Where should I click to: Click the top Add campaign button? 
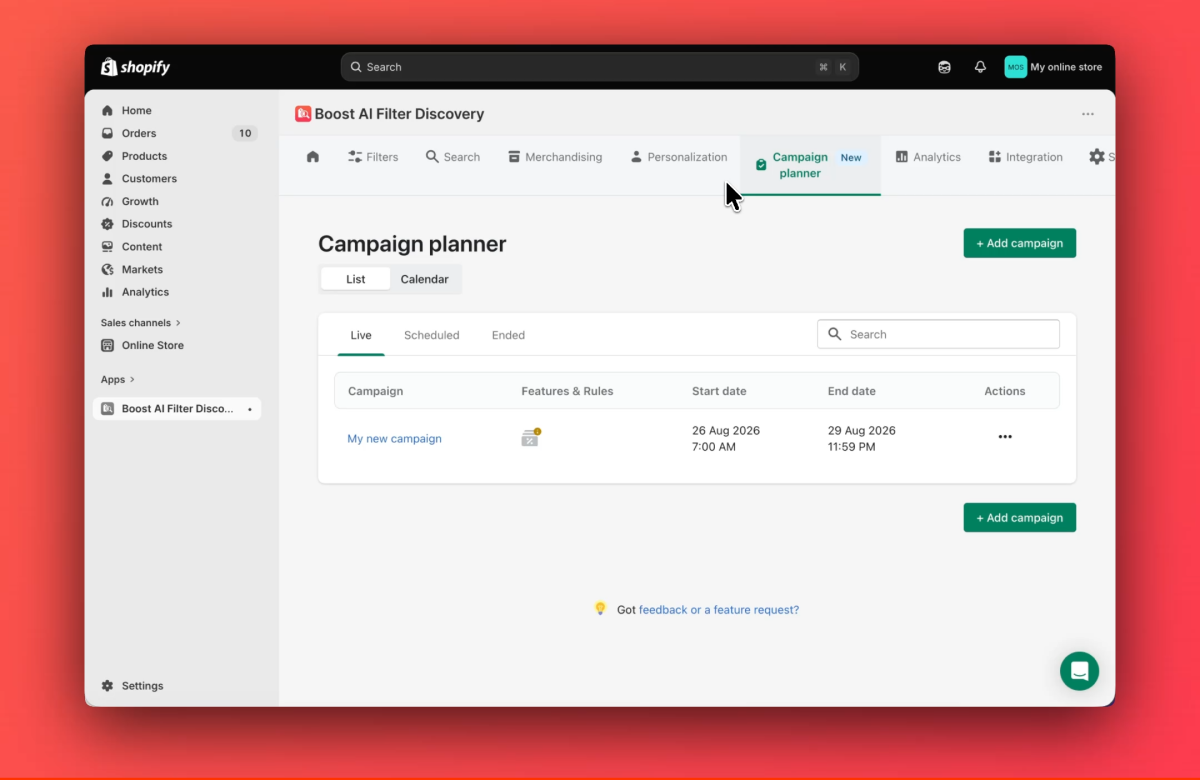tap(1020, 243)
